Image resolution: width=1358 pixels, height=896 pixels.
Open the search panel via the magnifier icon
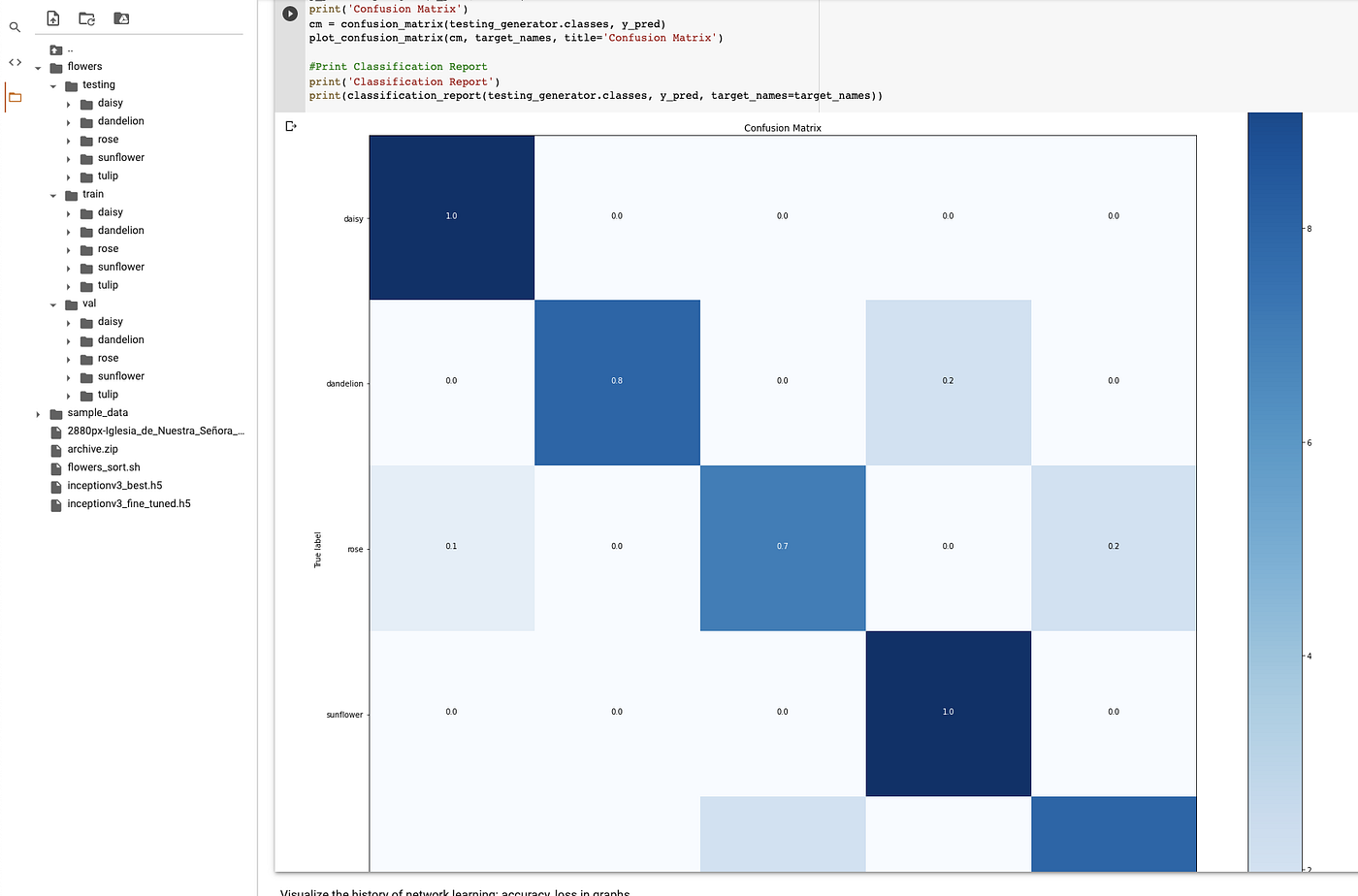tap(15, 26)
